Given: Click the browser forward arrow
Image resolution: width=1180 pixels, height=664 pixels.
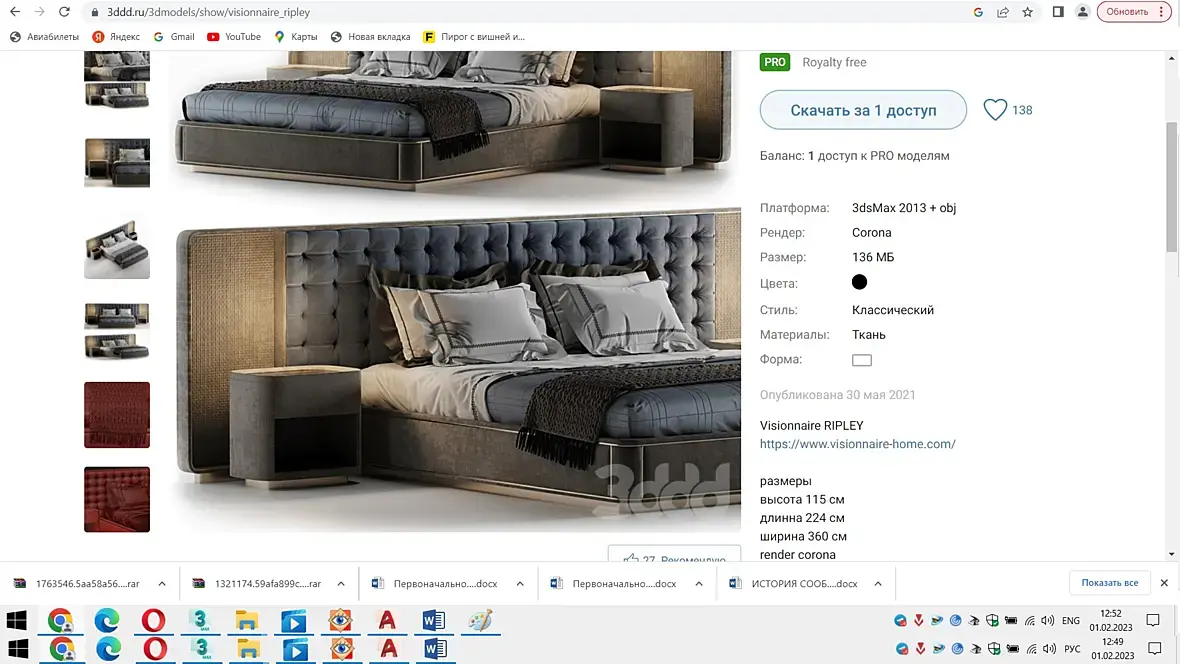Looking at the screenshot, I should [40, 12].
